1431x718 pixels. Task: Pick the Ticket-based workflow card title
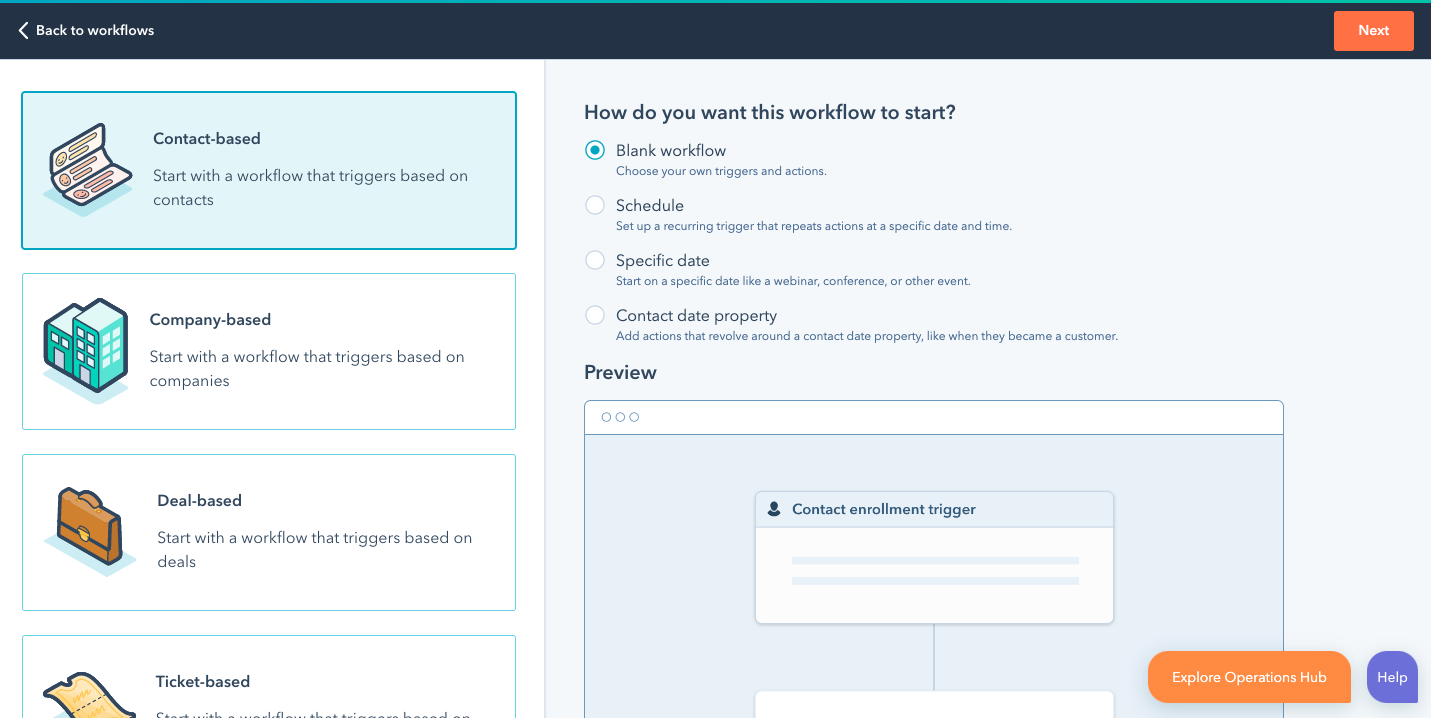(203, 682)
